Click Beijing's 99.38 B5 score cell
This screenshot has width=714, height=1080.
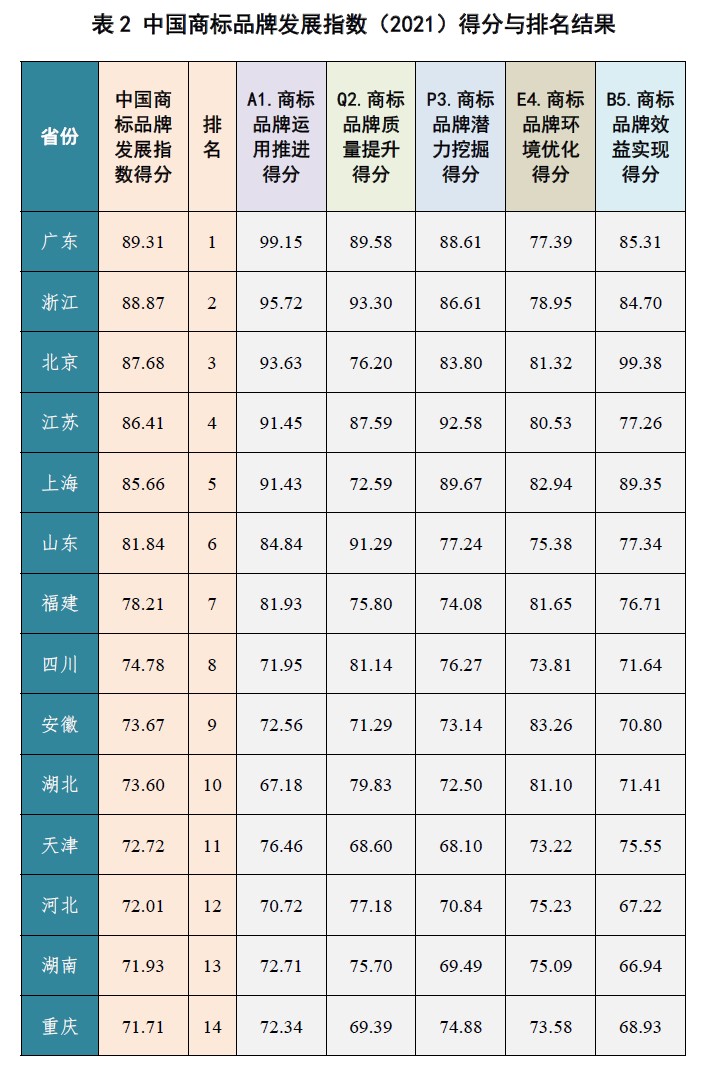tap(640, 362)
